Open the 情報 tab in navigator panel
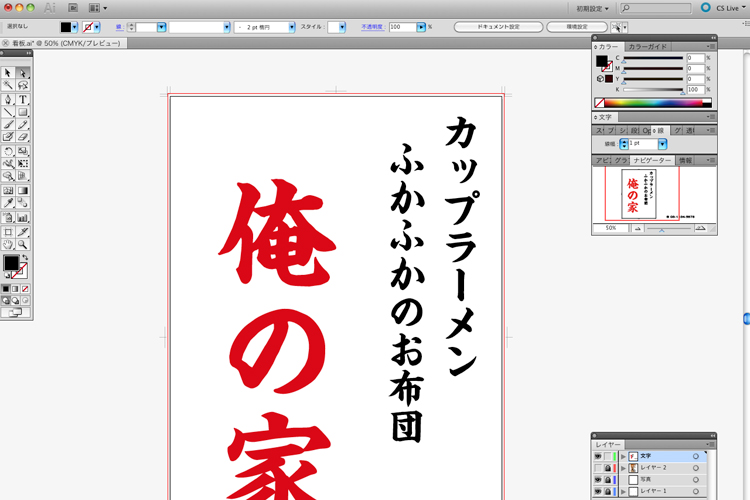The width and height of the screenshot is (750, 500). [685, 160]
